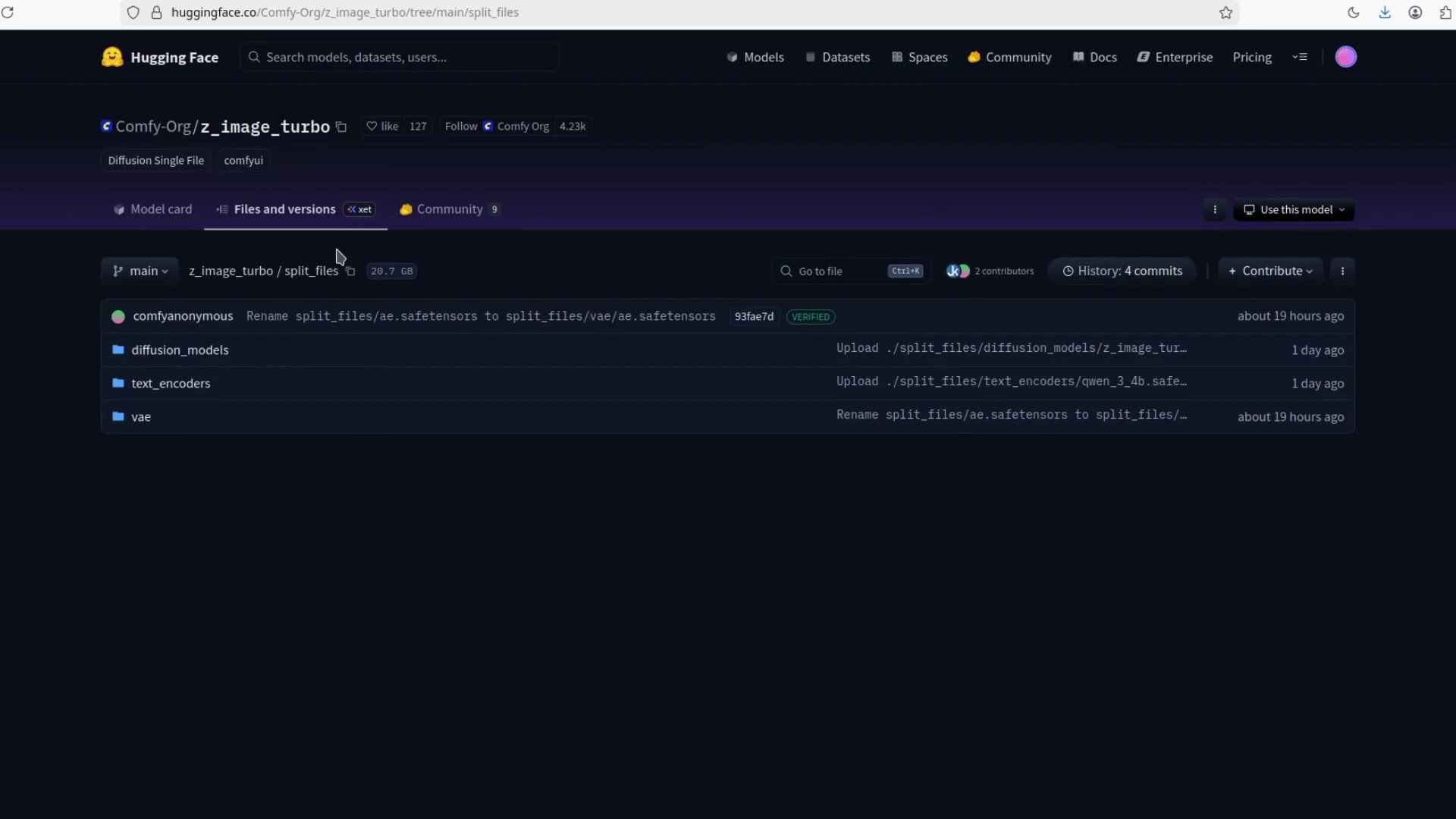Image resolution: width=1456 pixels, height=819 pixels.
Task: Click the browser downloads icon
Action: tap(1385, 12)
